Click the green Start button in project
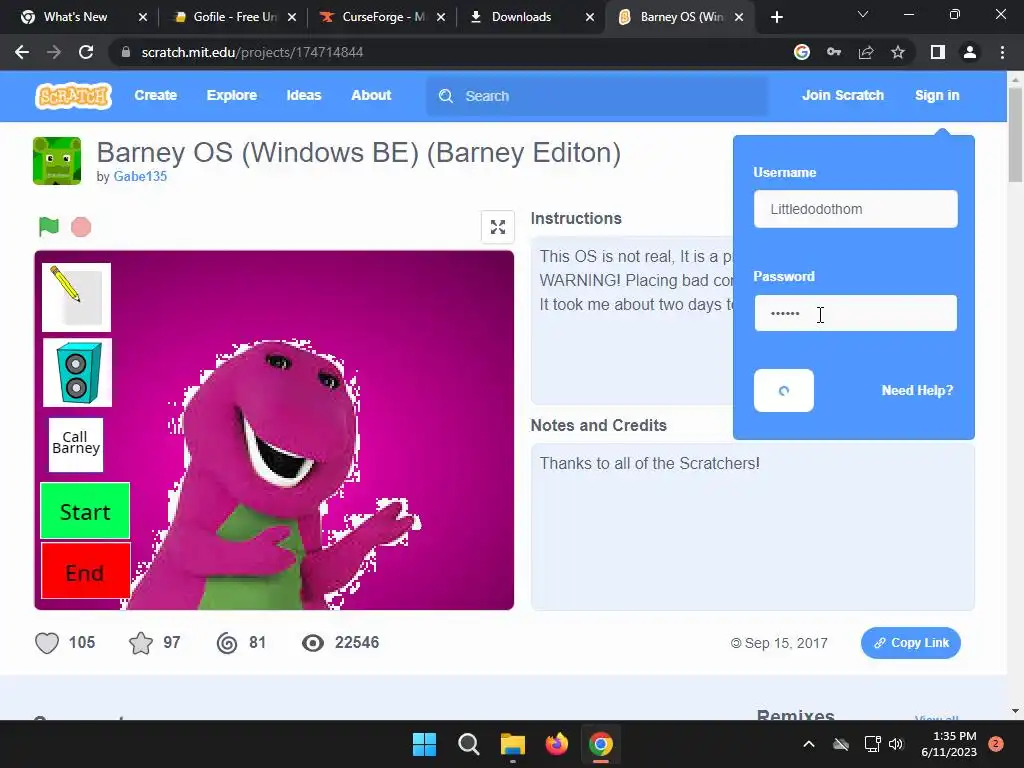 (85, 511)
